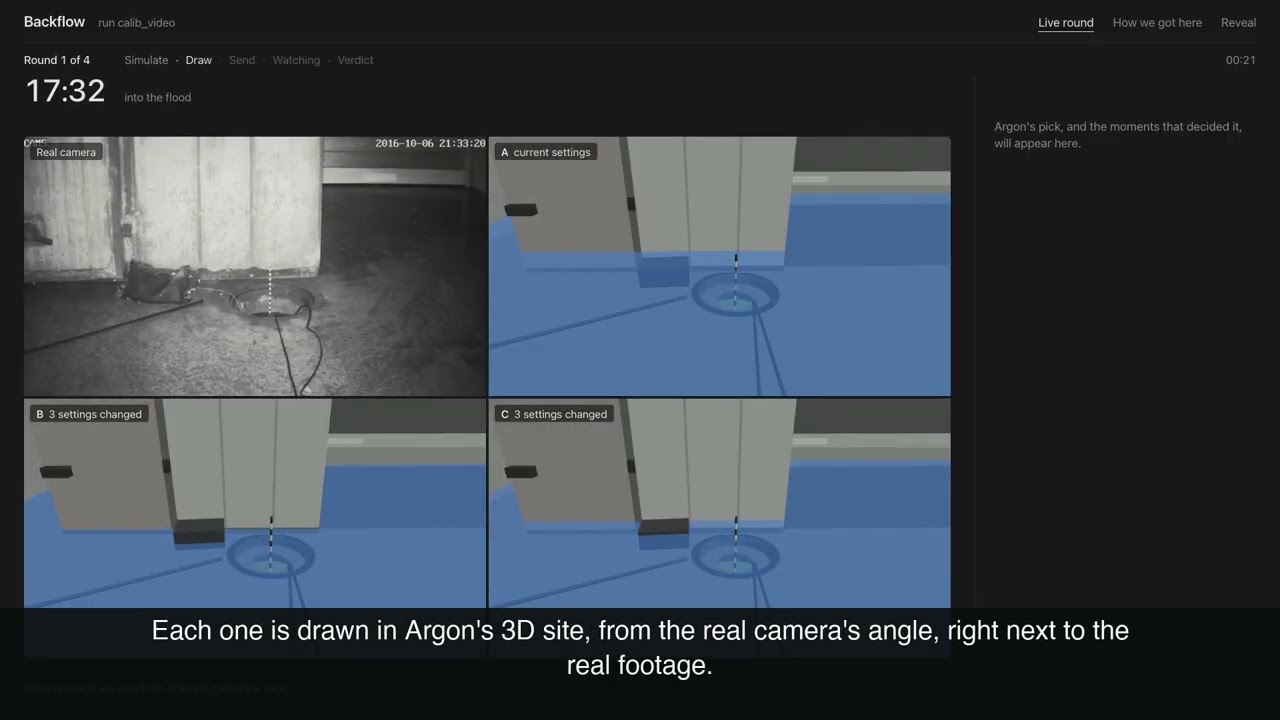Click the Backflow app title

pyautogui.click(x=54, y=22)
